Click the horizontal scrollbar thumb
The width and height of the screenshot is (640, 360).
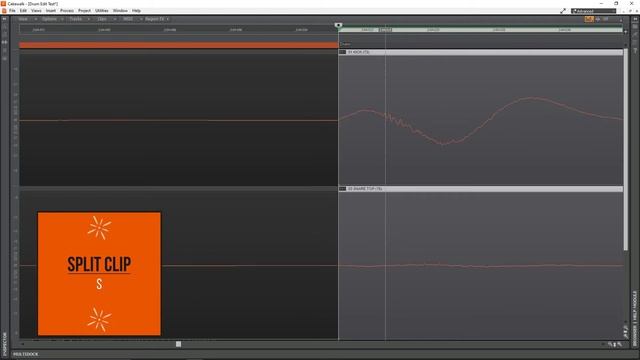[x=178, y=344]
